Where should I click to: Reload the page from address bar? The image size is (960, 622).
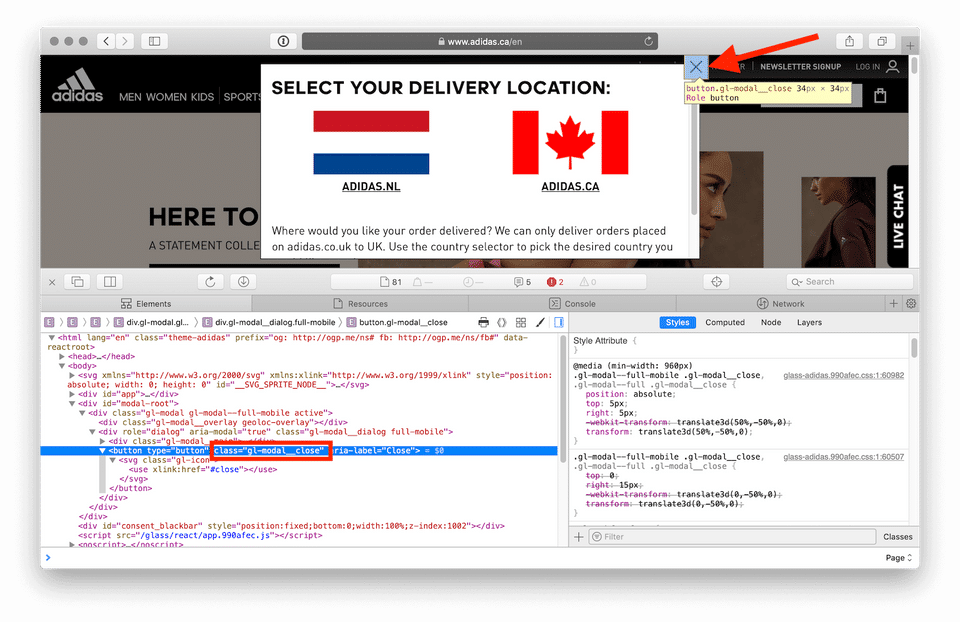(x=648, y=42)
